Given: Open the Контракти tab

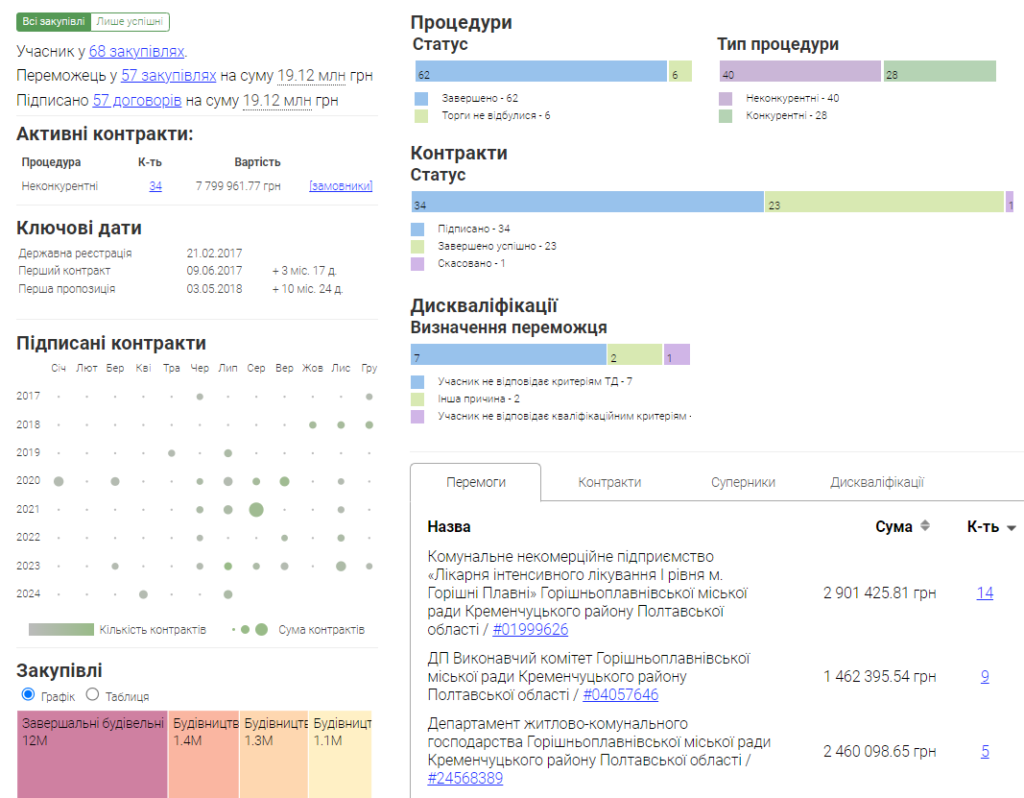Looking at the screenshot, I should point(609,482).
